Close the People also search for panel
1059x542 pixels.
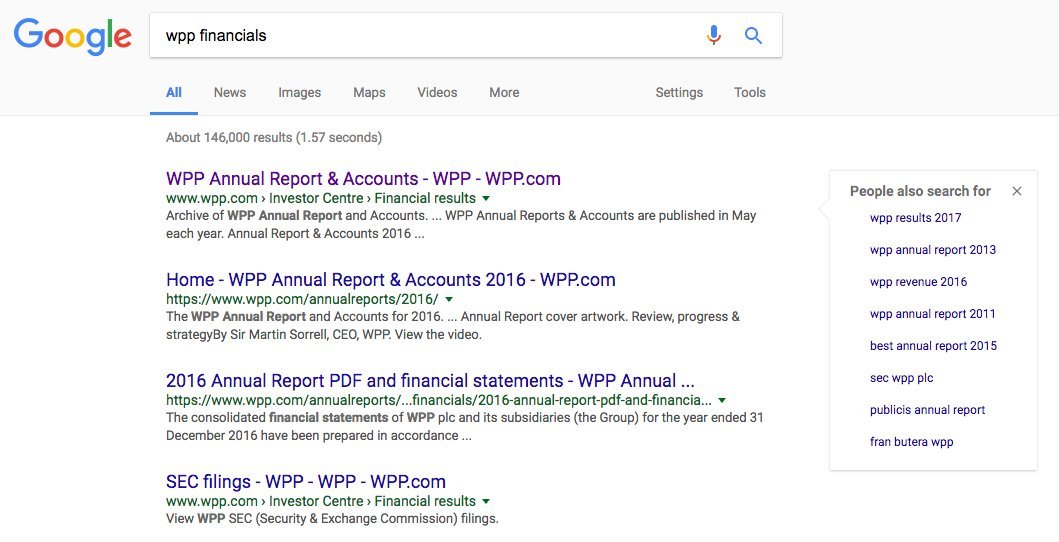(1016, 191)
